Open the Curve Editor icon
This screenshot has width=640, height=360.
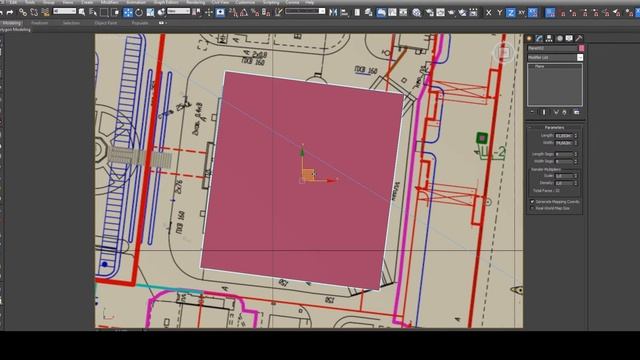point(392,13)
